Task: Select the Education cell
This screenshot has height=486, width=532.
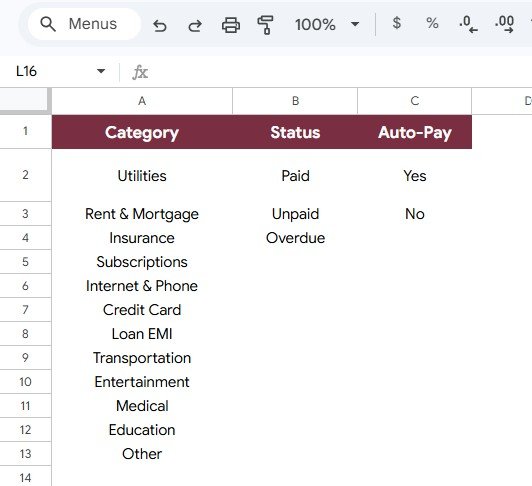Action: [142, 430]
